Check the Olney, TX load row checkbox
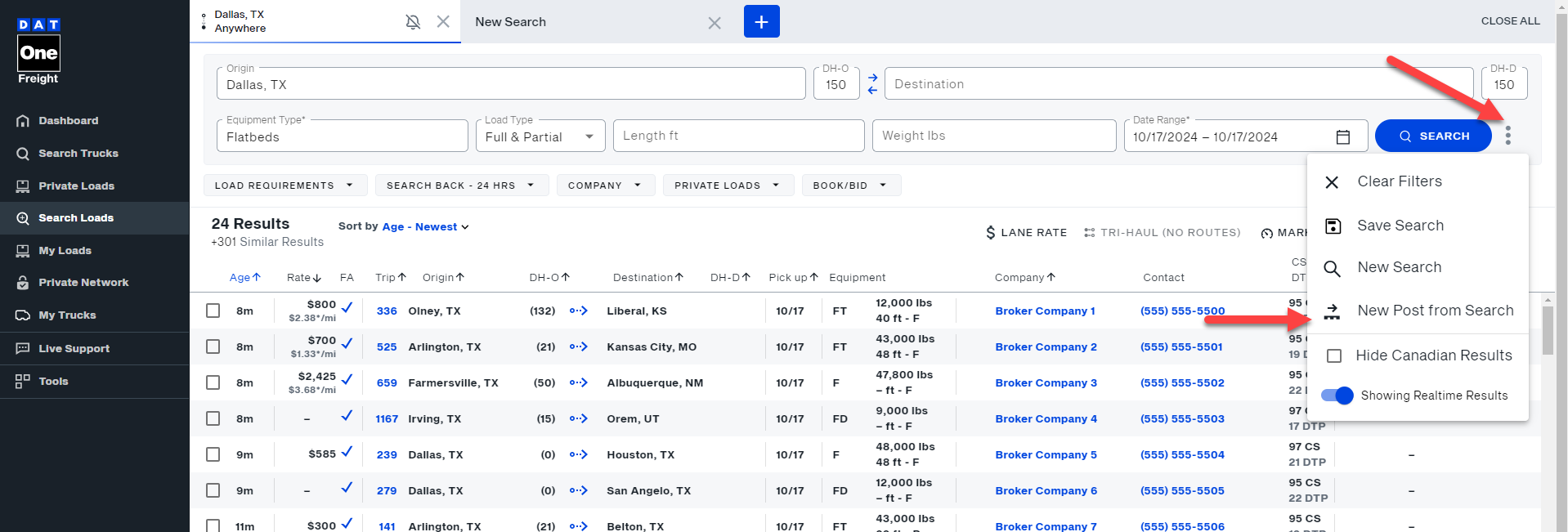The height and width of the screenshot is (532, 1568). click(x=213, y=311)
